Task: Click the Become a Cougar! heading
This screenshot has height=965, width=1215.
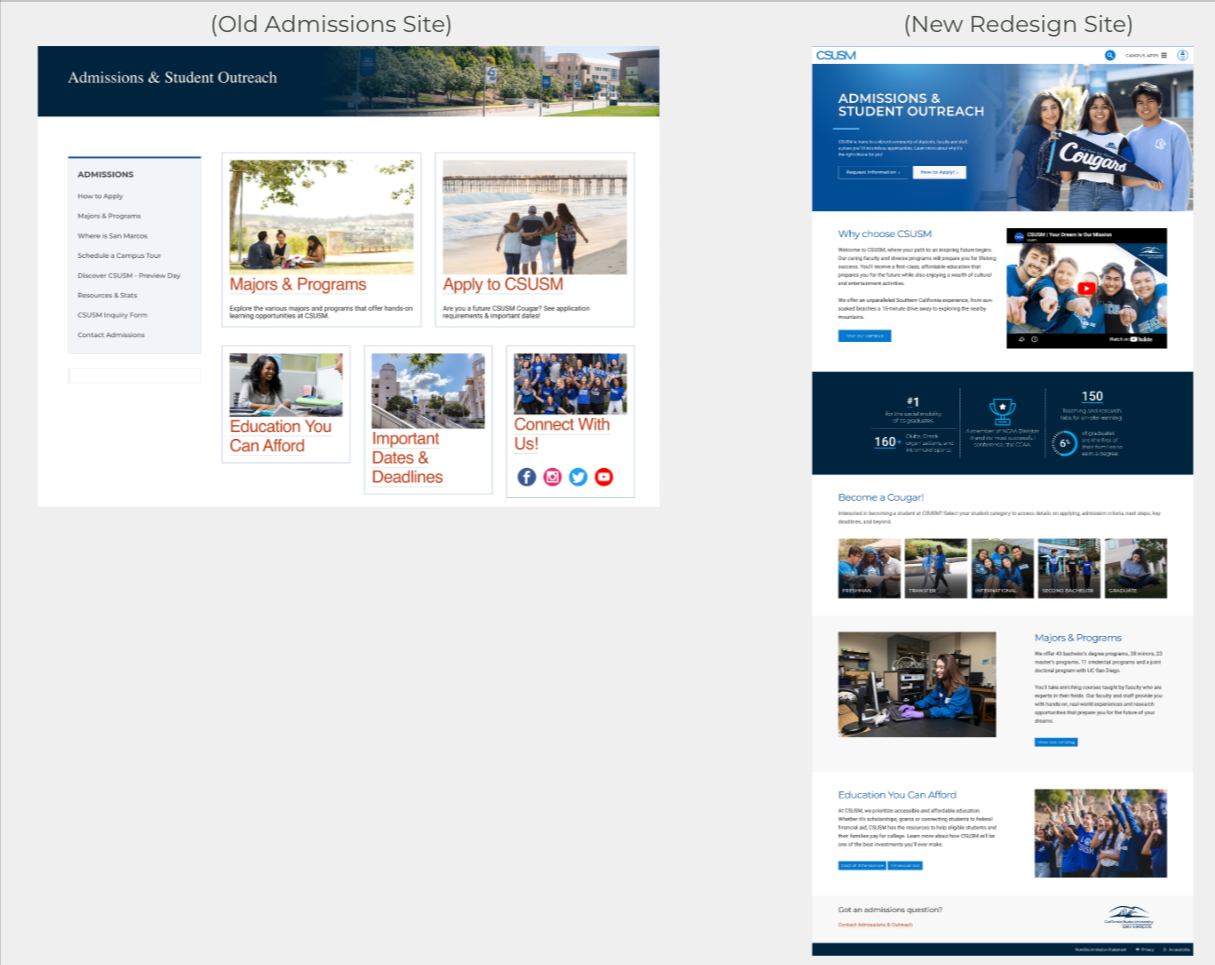Action: coord(881,497)
